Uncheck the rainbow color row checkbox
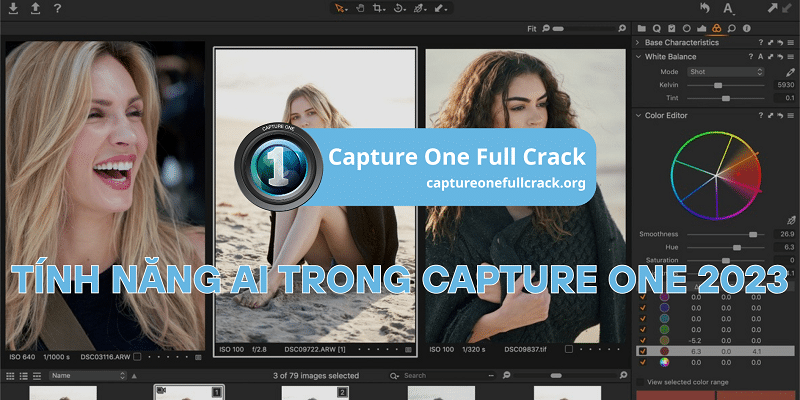The height and width of the screenshot is (400, 800). (x=643, y=362)
